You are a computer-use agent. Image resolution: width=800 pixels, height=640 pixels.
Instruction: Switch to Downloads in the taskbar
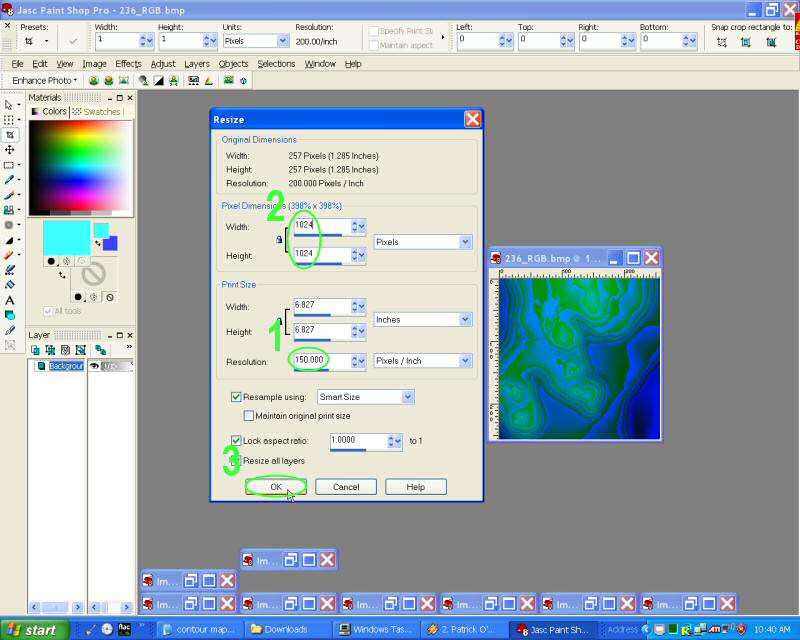286,630
